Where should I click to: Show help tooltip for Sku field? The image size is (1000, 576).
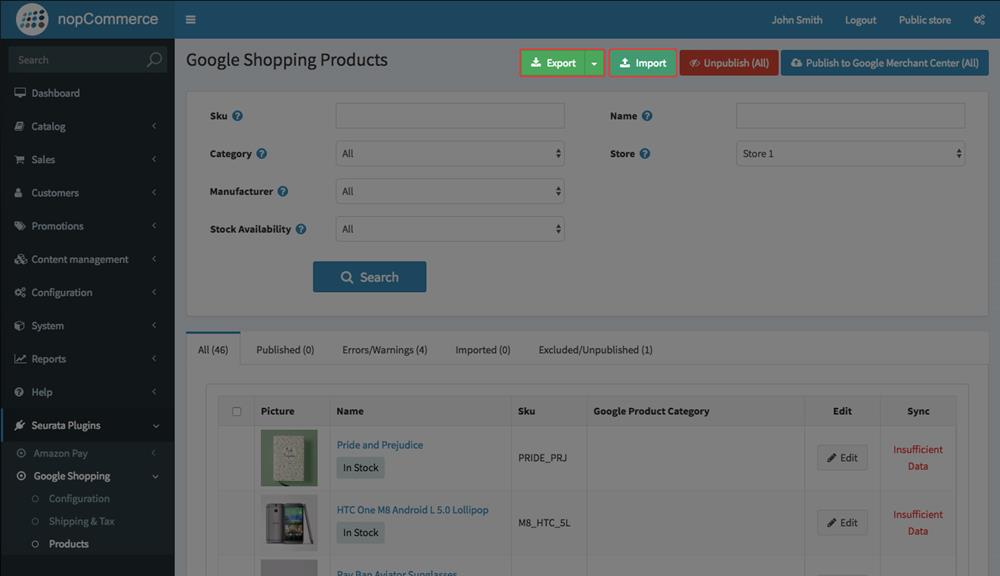click(x=237, y=115)
